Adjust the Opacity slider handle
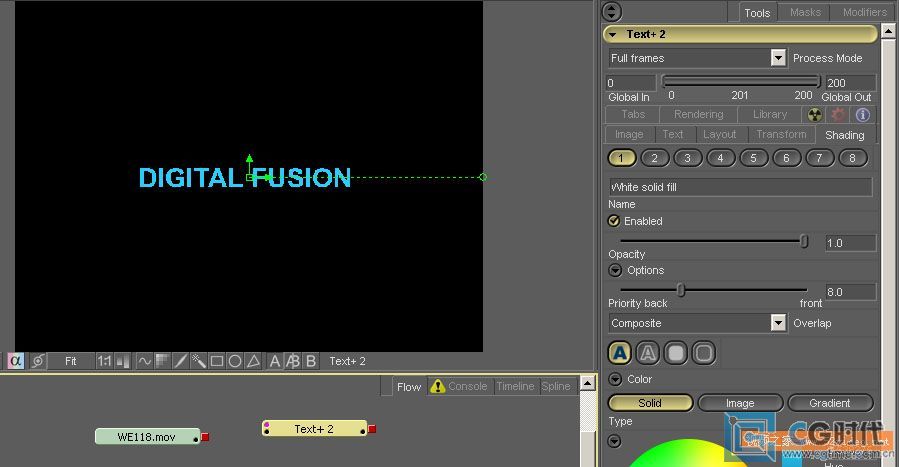The width and height of the screenshot is (899, 467). pos(804,241)
